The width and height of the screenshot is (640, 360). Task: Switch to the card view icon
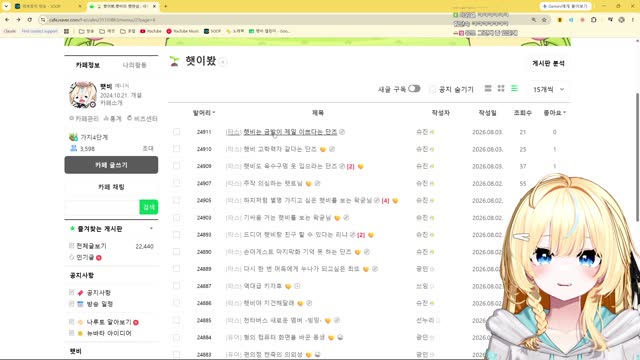(488, 89)
